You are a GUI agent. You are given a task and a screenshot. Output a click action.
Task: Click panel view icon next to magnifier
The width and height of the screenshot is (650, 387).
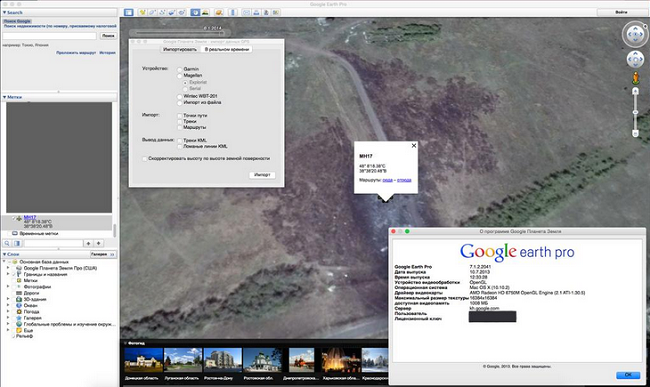click(x=17, y=243)
